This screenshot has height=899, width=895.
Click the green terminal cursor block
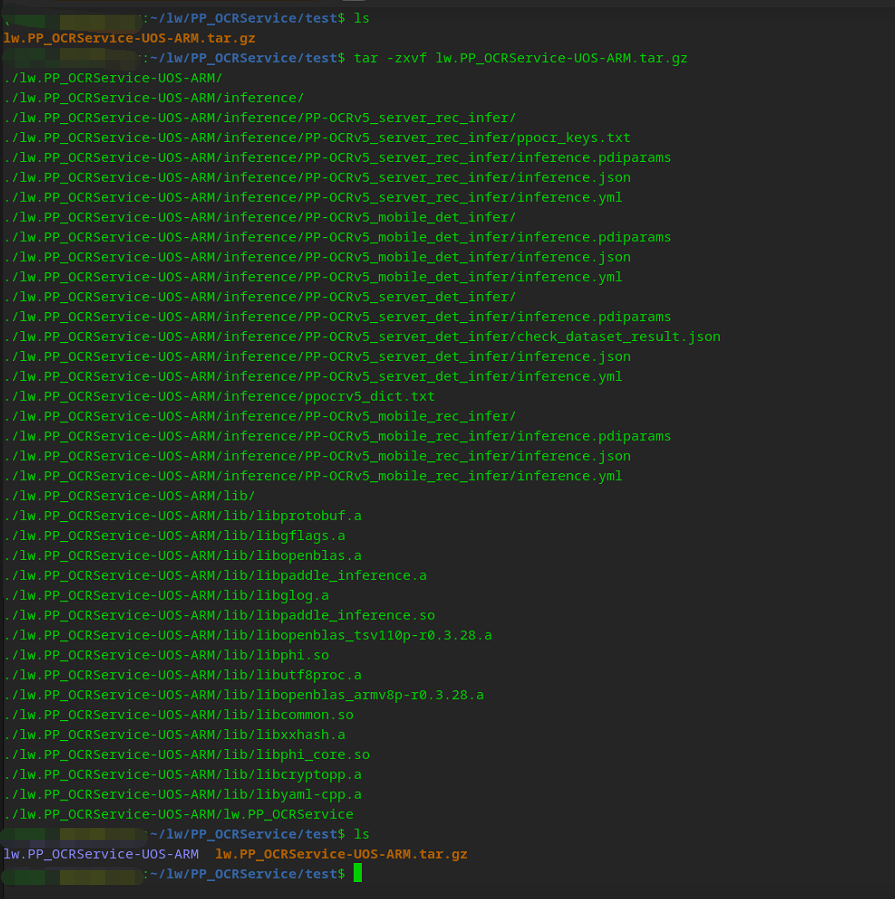[x=358, y=873]
